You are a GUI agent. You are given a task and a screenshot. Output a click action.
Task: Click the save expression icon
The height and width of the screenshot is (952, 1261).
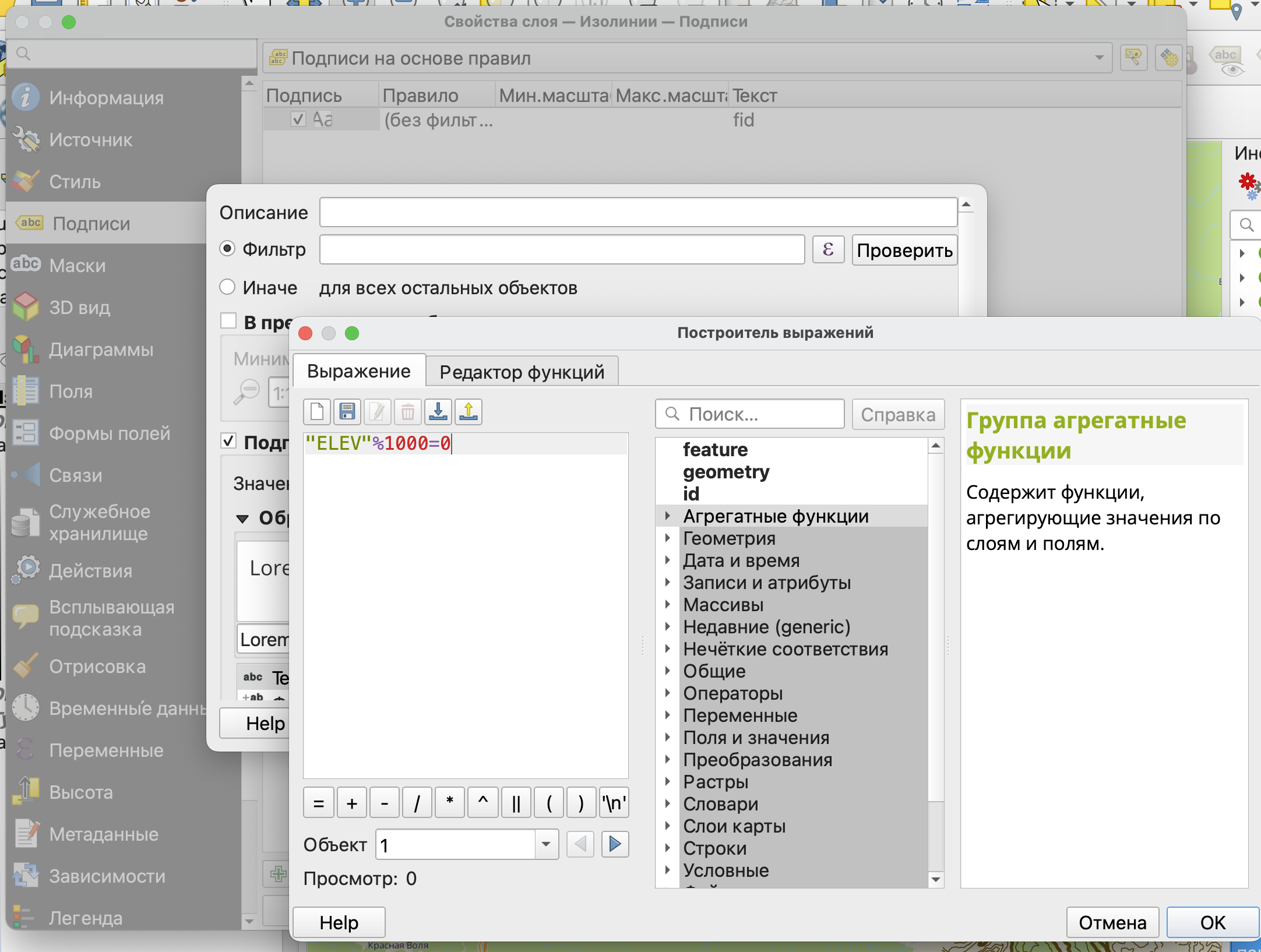(x=347, y=412)
